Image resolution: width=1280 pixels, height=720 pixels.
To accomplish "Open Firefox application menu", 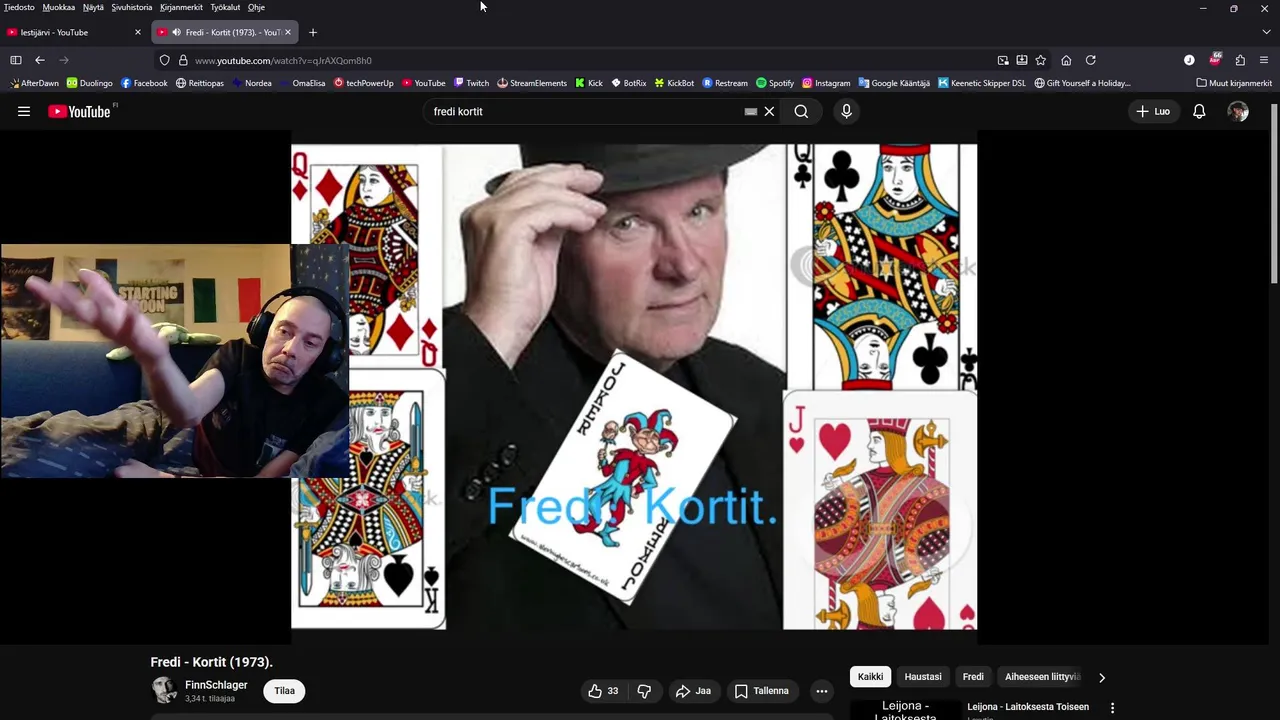I will tap(1264, 60).
